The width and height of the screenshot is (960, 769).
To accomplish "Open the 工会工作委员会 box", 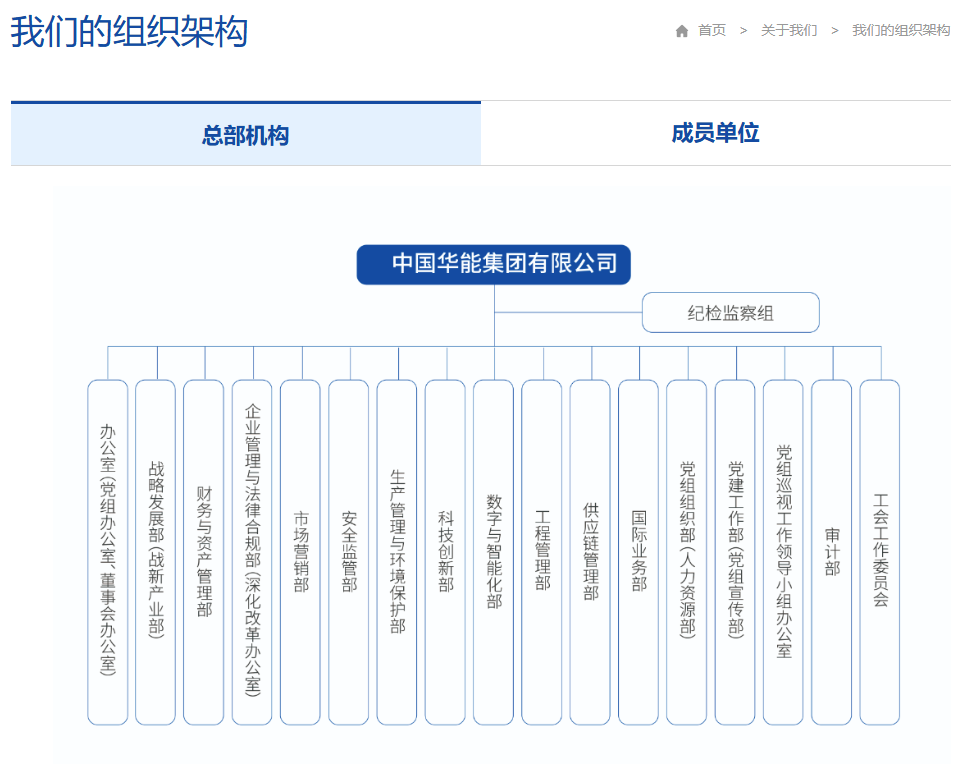I will pyautogui.click(x=880, y=552).
